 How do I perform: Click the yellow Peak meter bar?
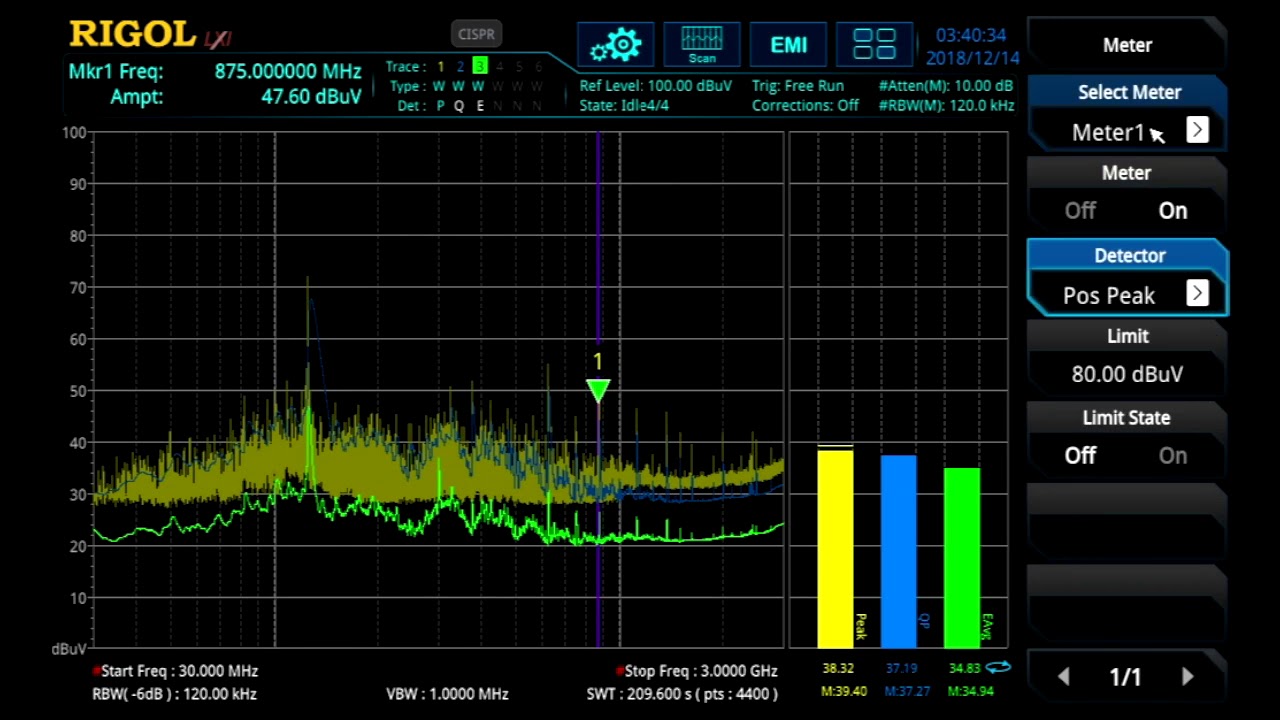pos(835,548)
